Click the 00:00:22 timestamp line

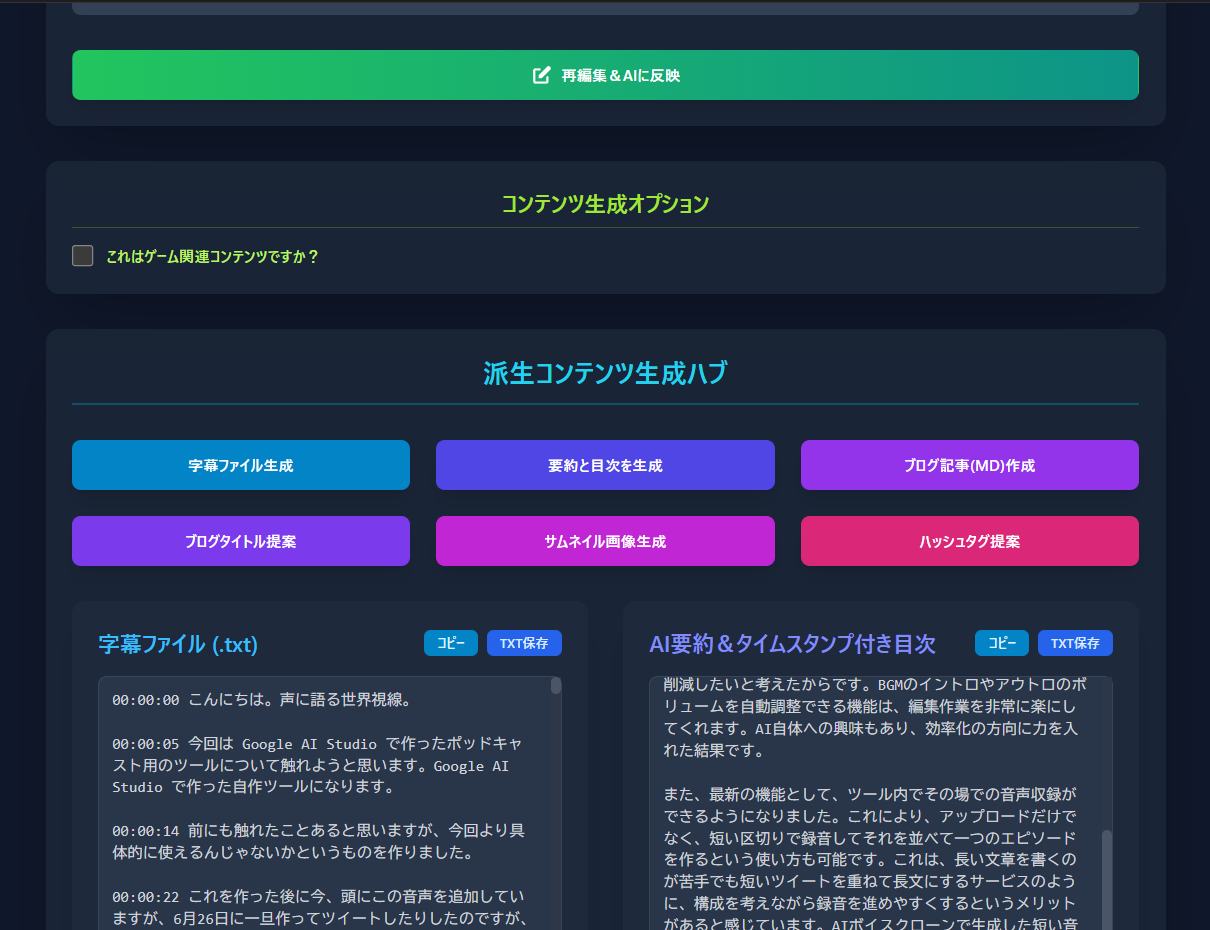[319, 907]
